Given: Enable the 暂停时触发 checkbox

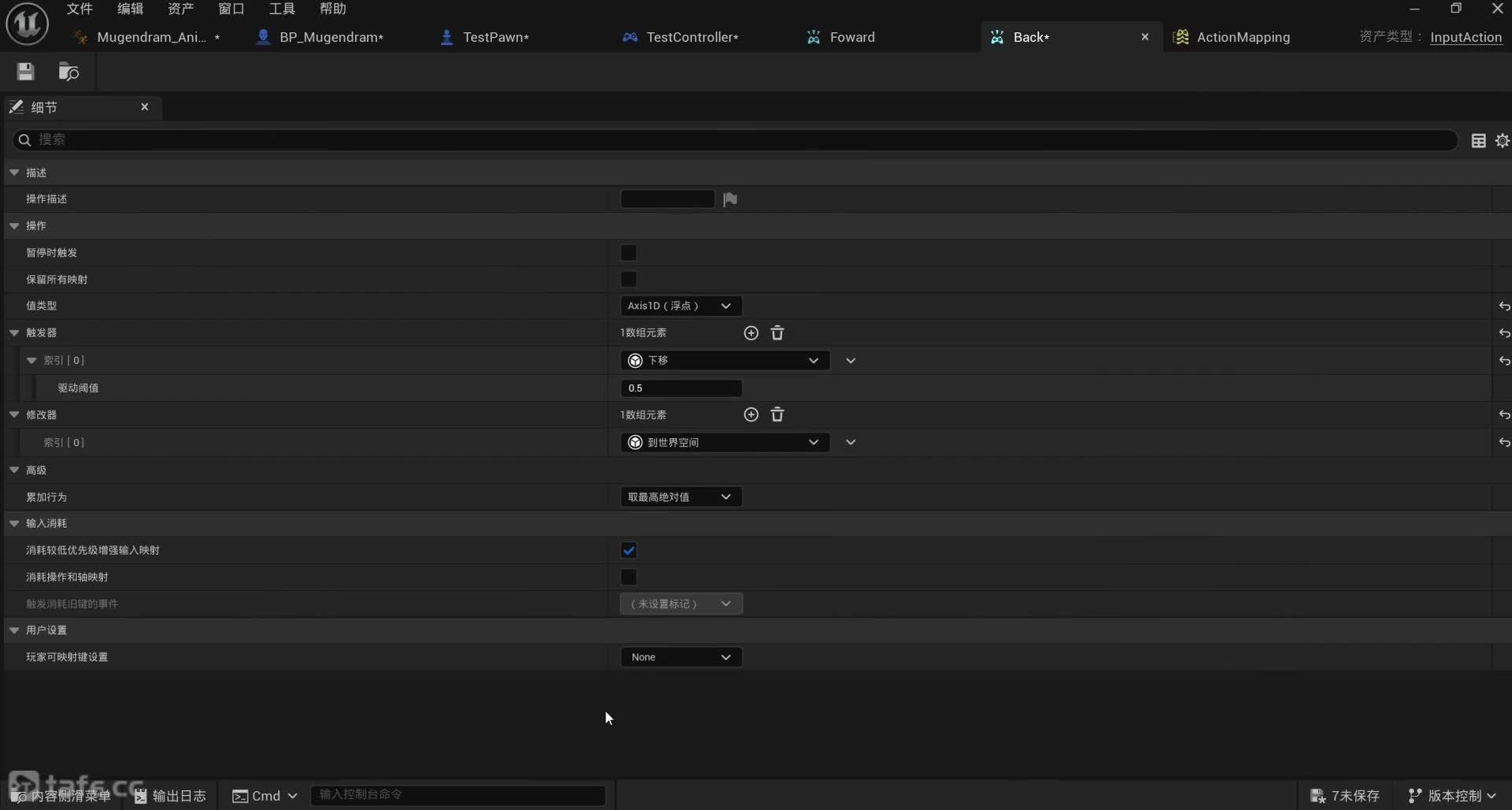Looking at the screenshot, I should coord(628,253).
